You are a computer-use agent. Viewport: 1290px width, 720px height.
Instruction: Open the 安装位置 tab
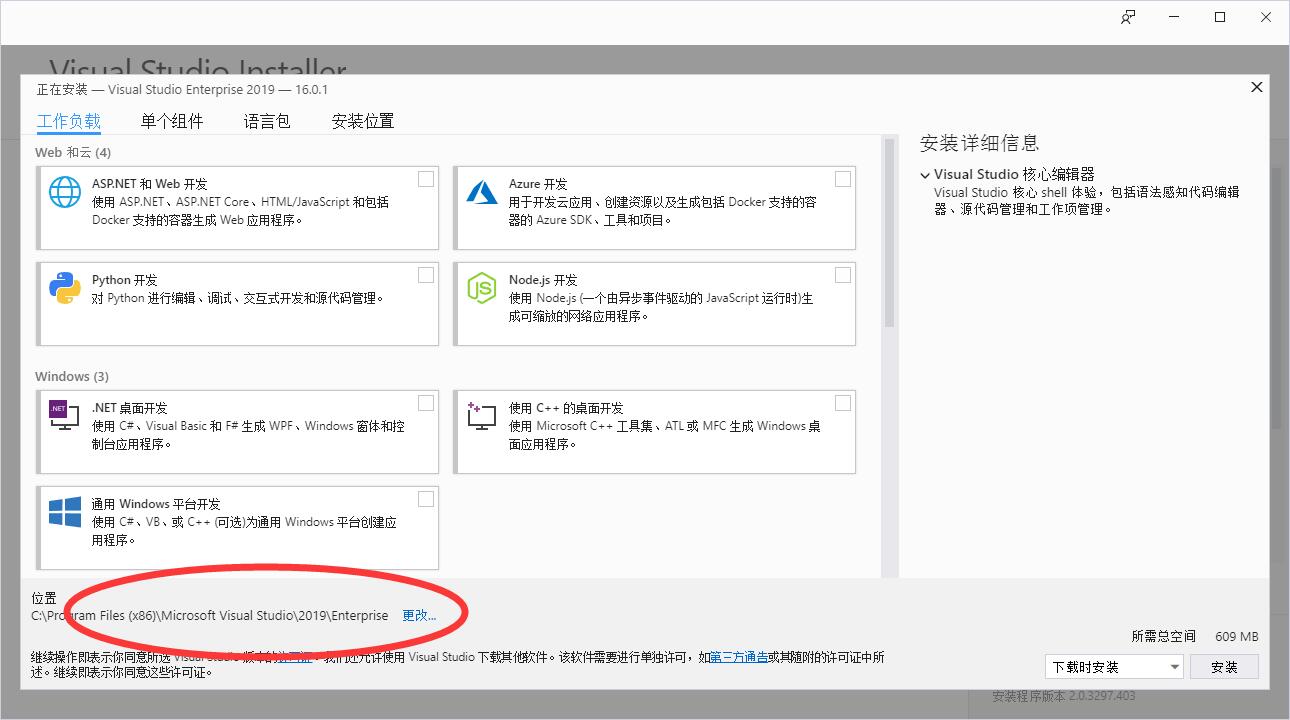[x=363, y=121]
